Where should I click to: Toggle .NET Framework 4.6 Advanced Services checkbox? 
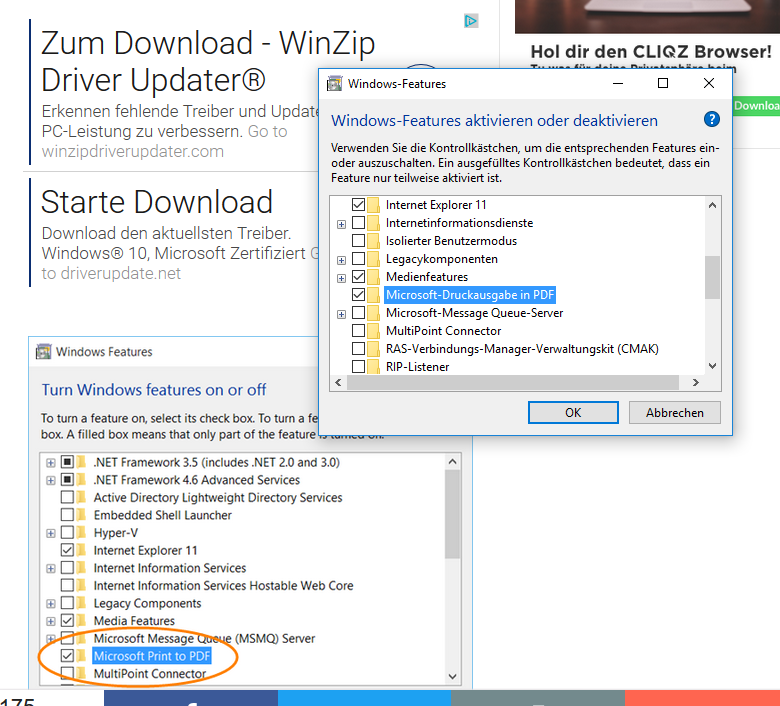coord(67,480)
